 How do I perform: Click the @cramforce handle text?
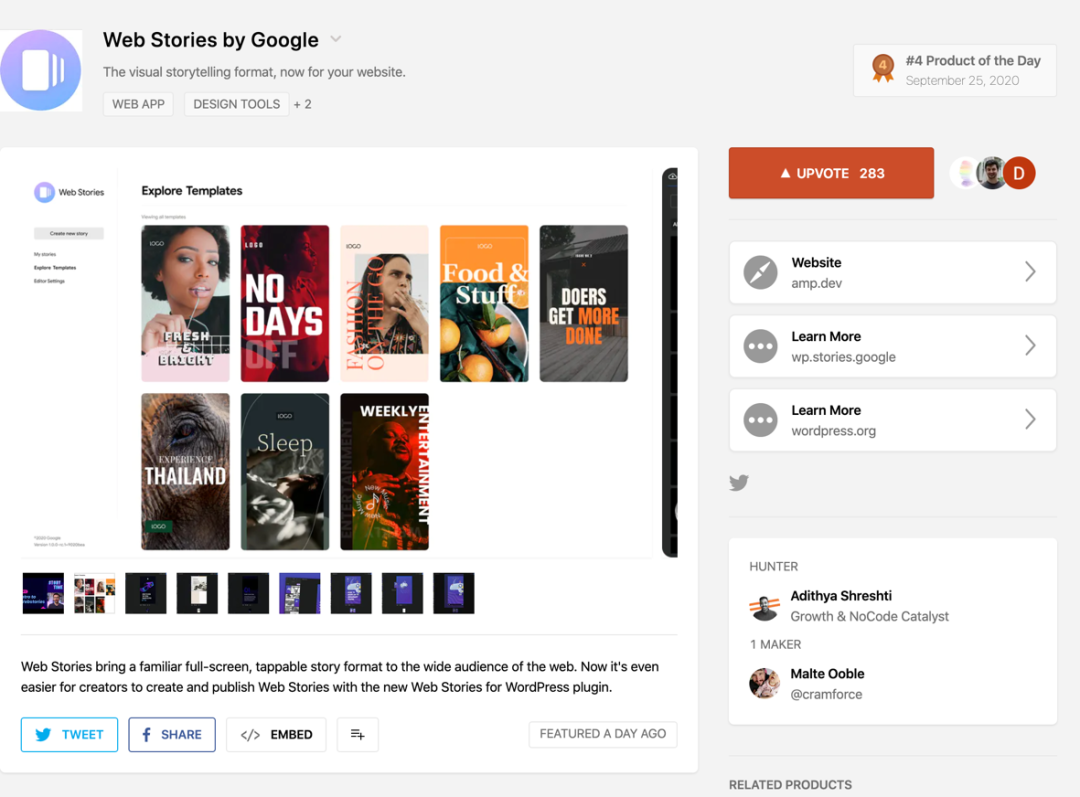tap(826, 694)
